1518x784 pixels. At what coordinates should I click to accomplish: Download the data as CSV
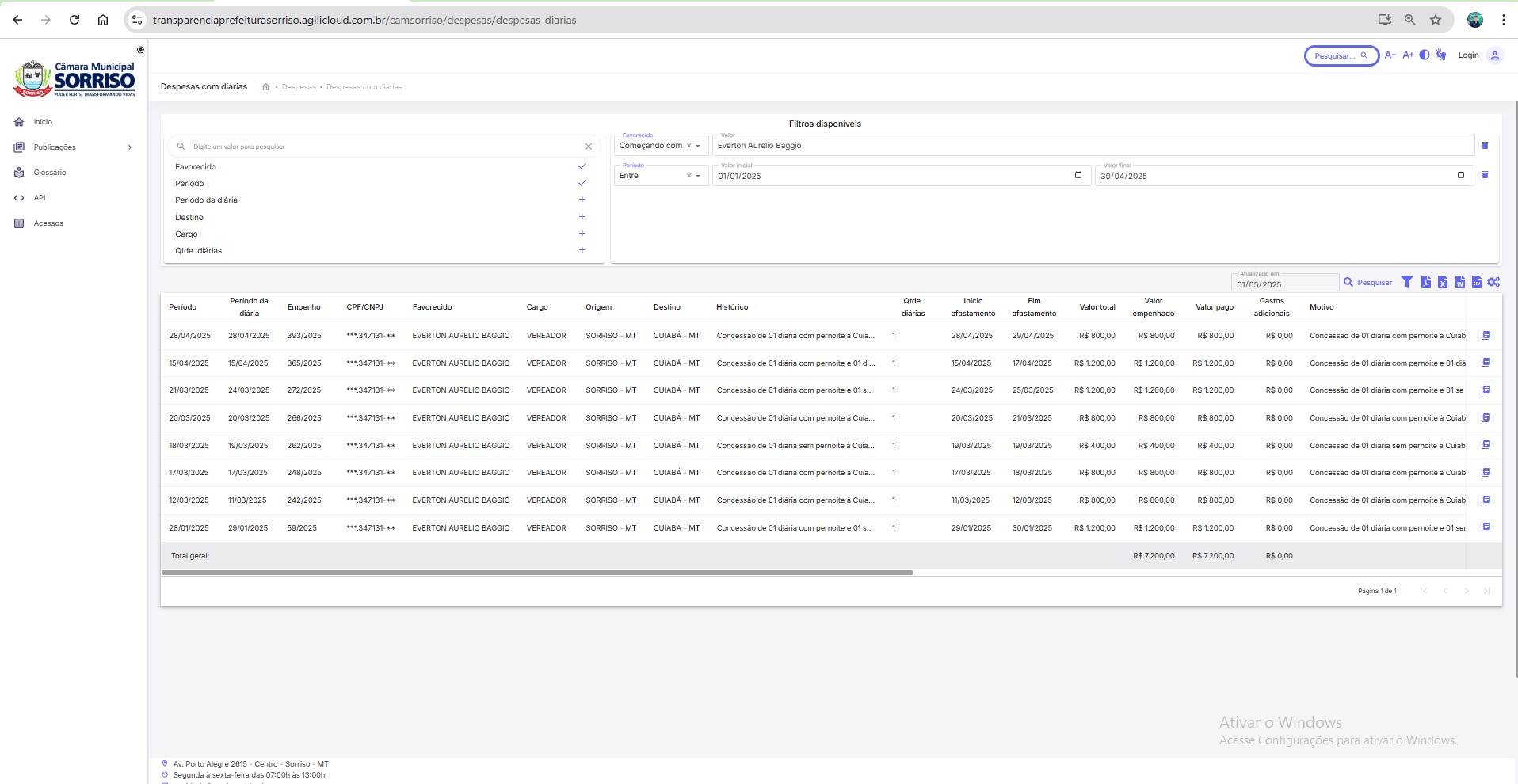(x=1476, y=283)
